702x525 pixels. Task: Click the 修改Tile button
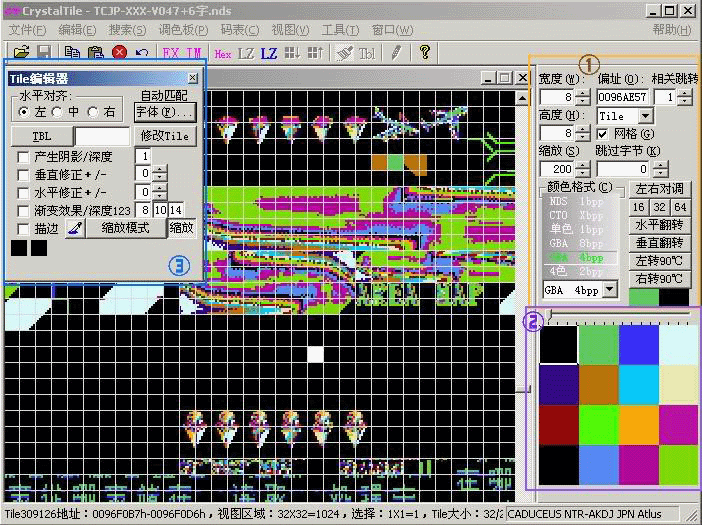(165, 136)
